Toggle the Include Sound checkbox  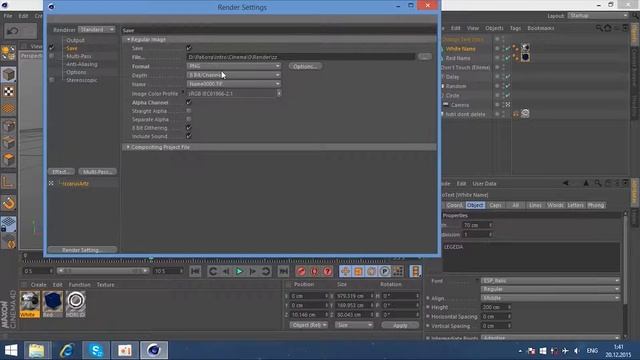tap(189, 136)
